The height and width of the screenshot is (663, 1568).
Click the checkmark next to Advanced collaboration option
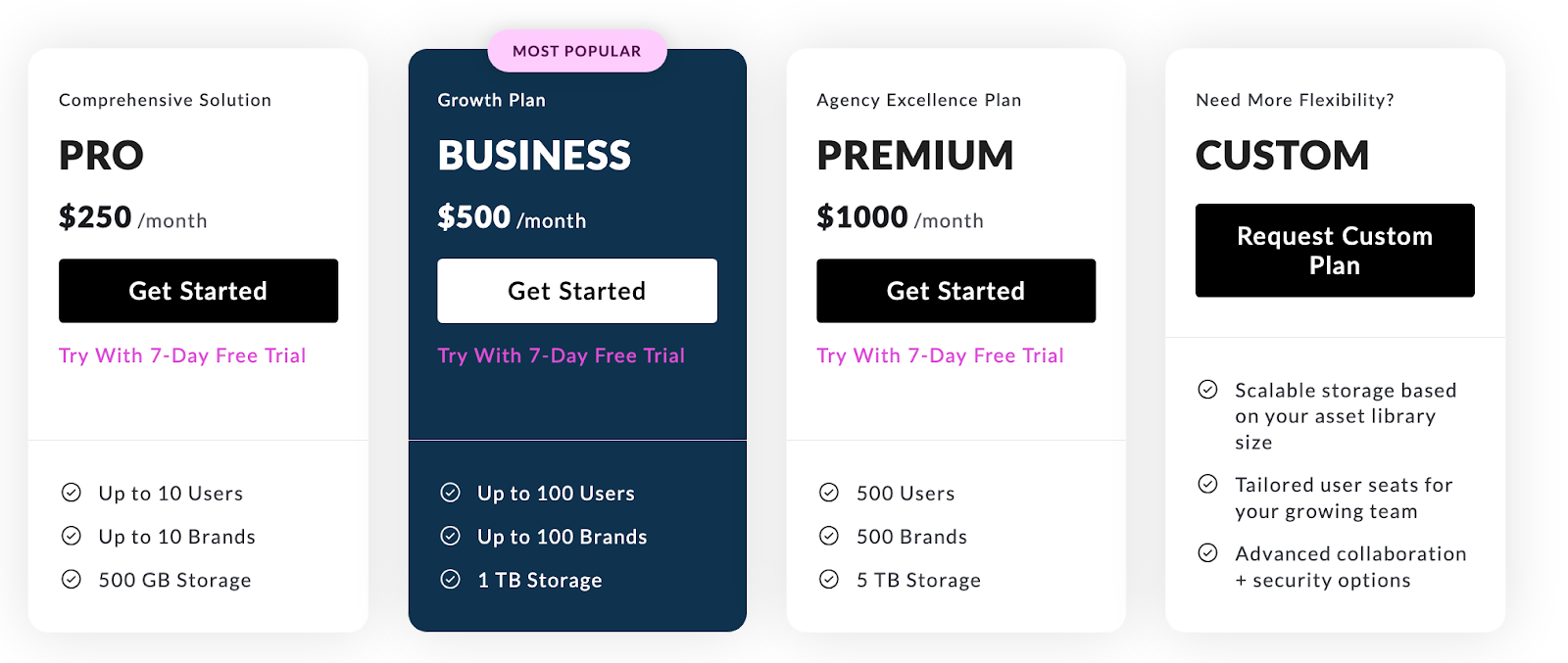1208,553
